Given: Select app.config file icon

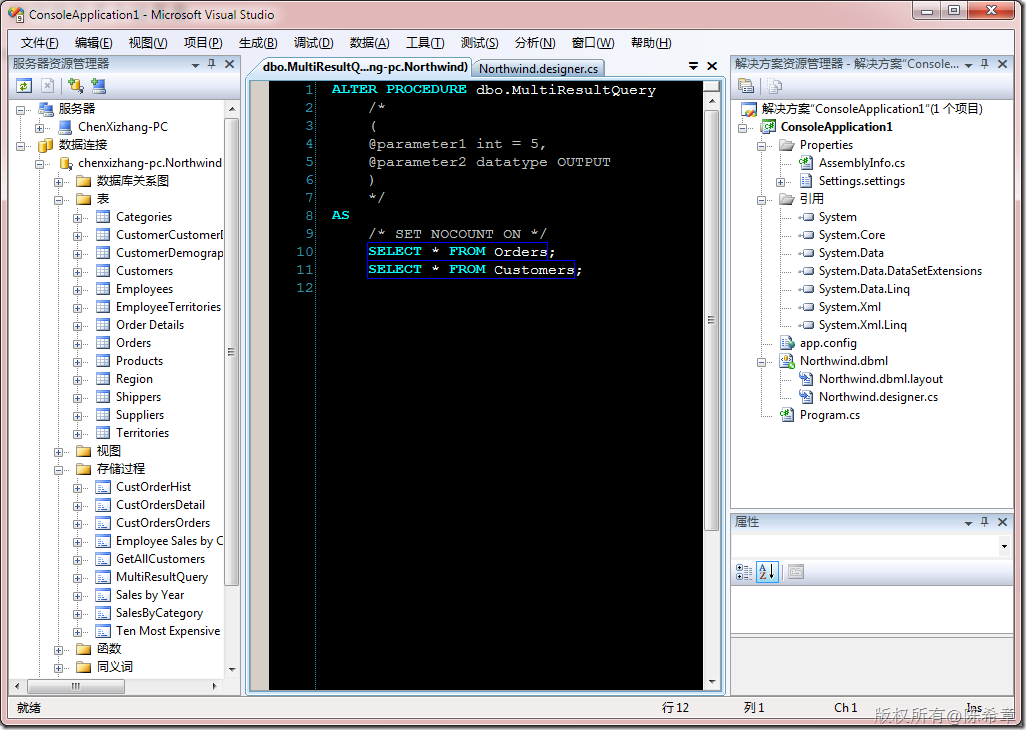Looking at the screenshot, I should point(787,343).
